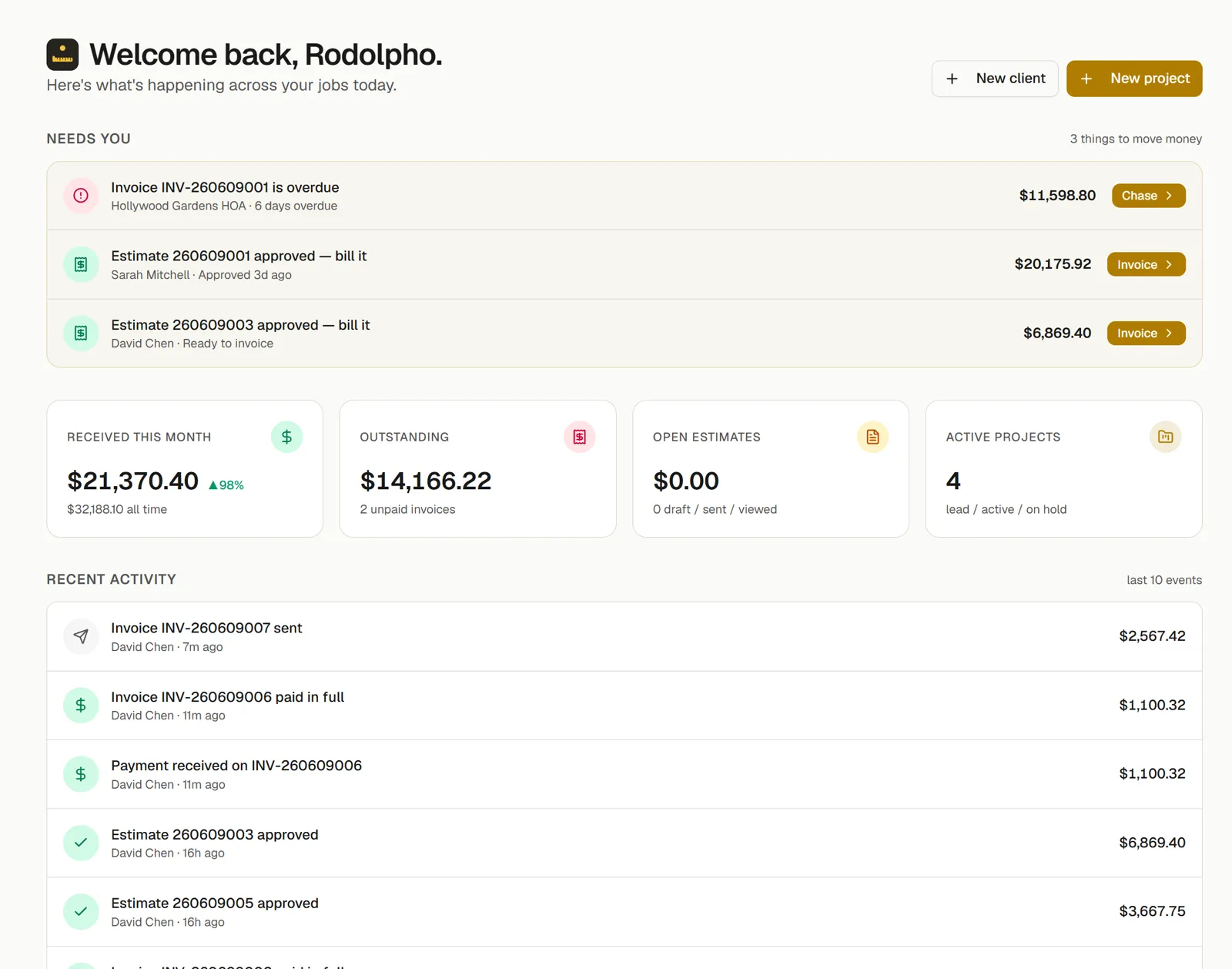Create a New project
The height and width of the screenshot is (969, 1232).
click(1134, 79)
